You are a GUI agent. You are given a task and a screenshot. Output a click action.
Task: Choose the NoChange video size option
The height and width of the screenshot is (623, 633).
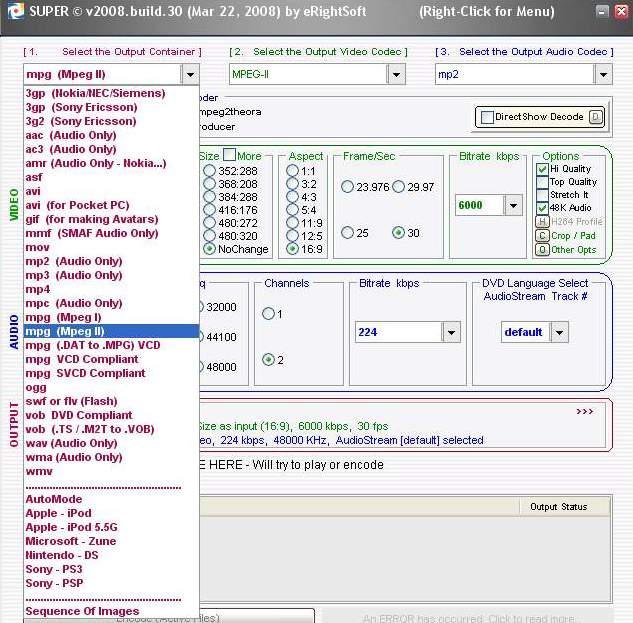[210, 249]
